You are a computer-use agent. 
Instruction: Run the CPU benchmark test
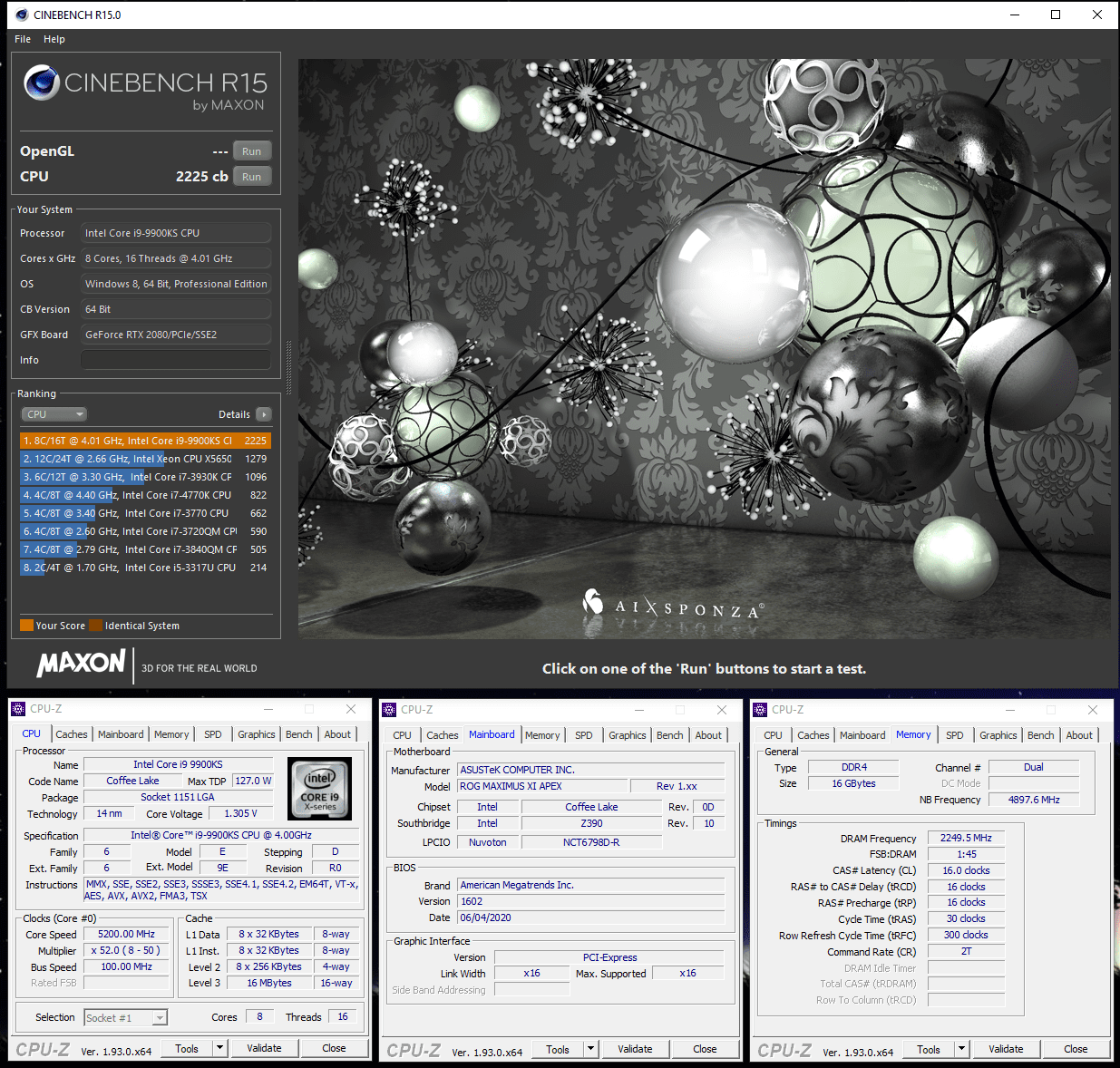point(252,177)
